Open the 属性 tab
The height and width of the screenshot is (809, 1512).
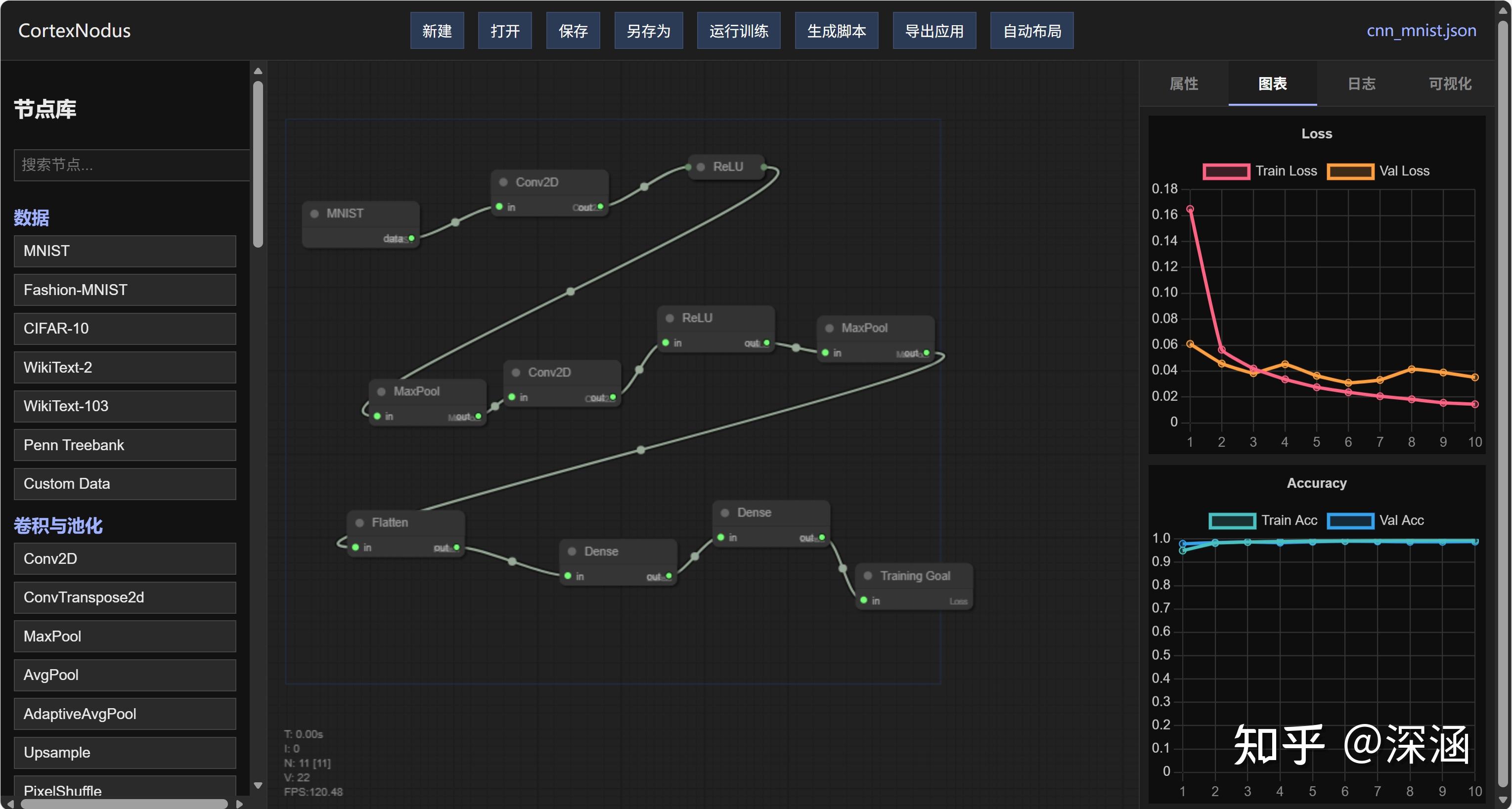tap(1183, 84)
